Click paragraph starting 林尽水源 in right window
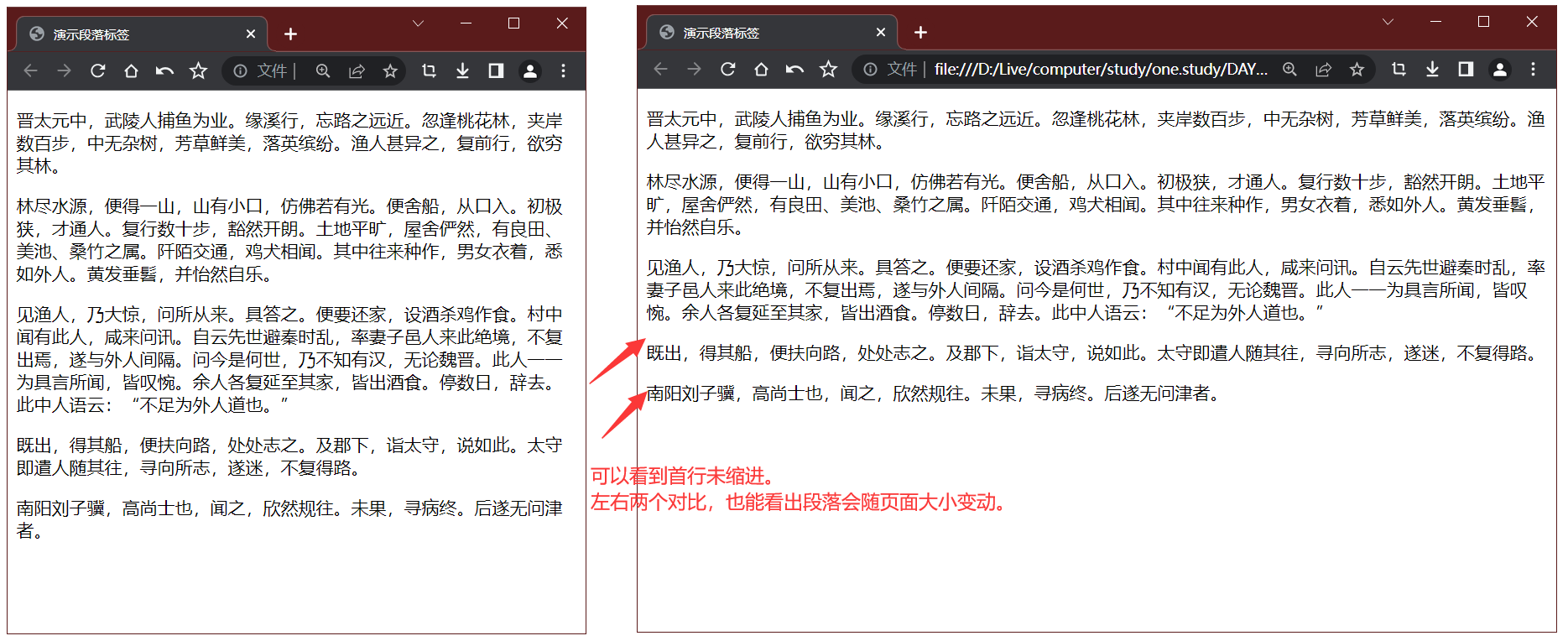 click(x=1096, y=205)
